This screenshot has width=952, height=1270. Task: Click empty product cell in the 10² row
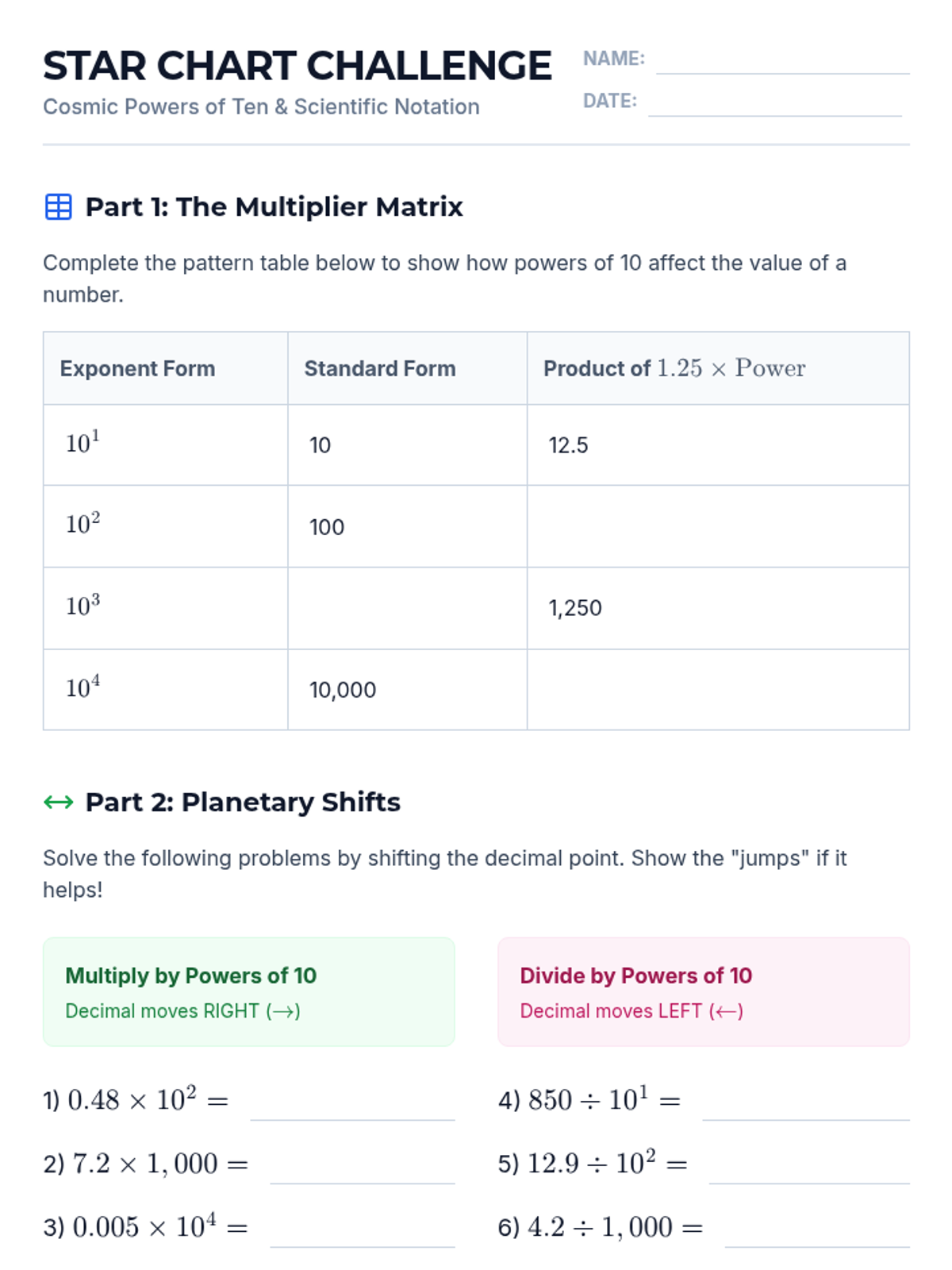click(x=717, y=526)
